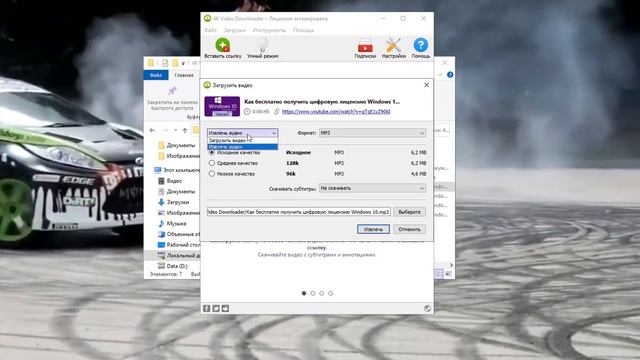This screenshot has height=360, width=640.
Task: Click the save path input field
Action: coord(299,212)
